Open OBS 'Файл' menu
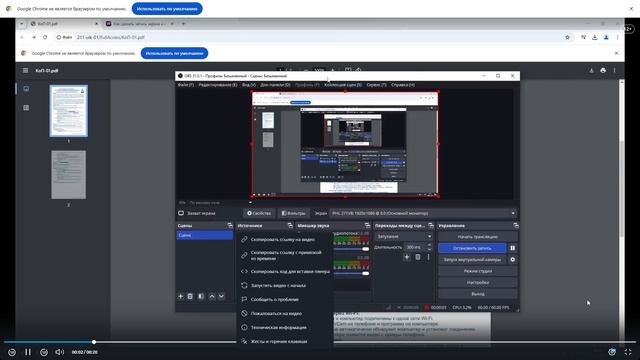The width and height of the screenshot is (640, 360). pos(186,85)
